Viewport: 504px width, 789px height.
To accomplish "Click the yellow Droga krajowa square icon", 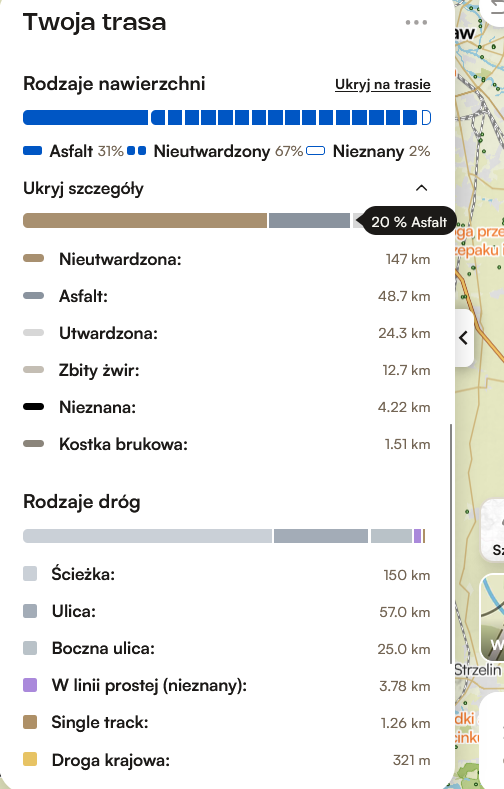I will 30,759.
